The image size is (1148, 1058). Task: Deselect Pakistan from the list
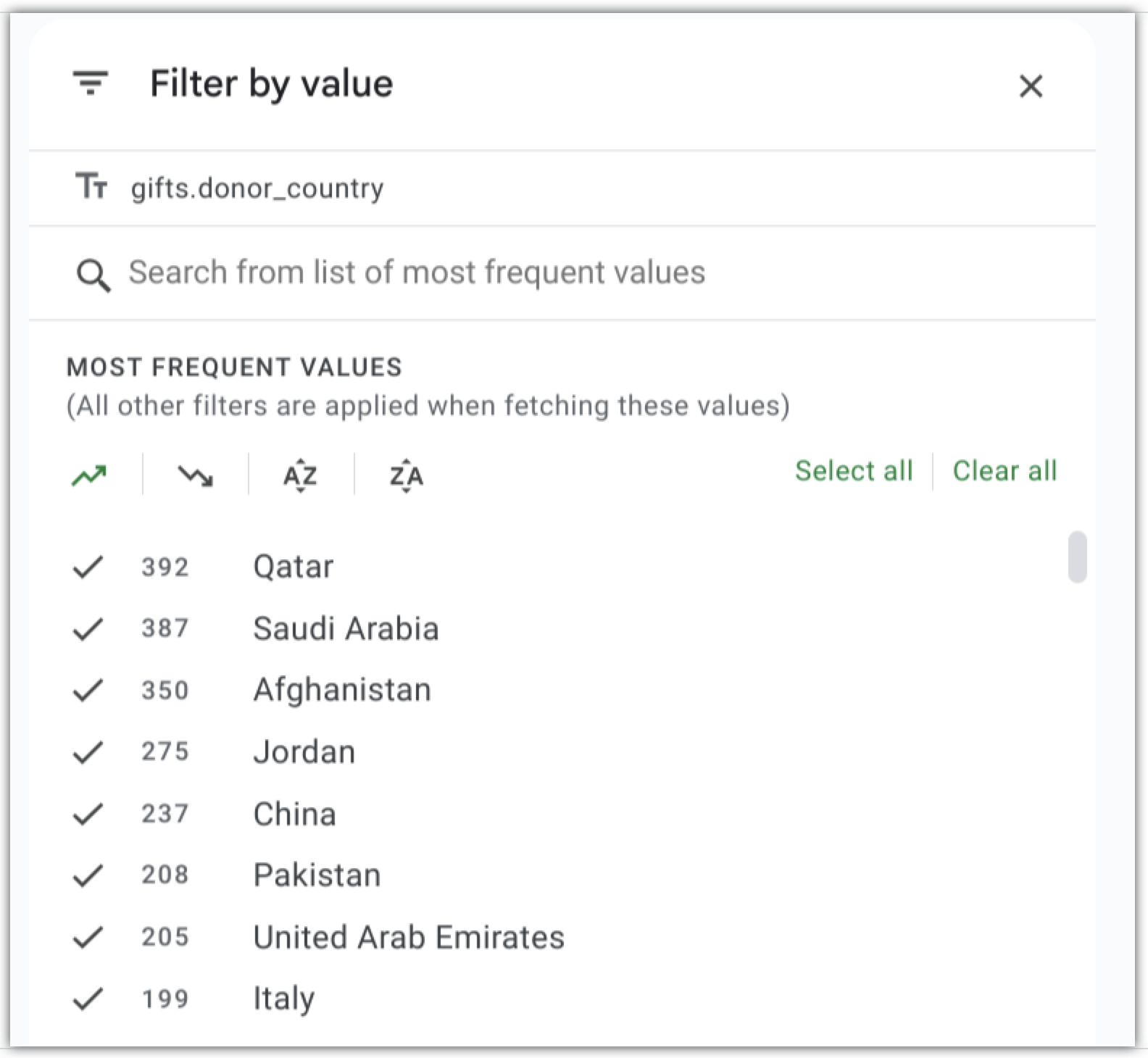point(88,875)
